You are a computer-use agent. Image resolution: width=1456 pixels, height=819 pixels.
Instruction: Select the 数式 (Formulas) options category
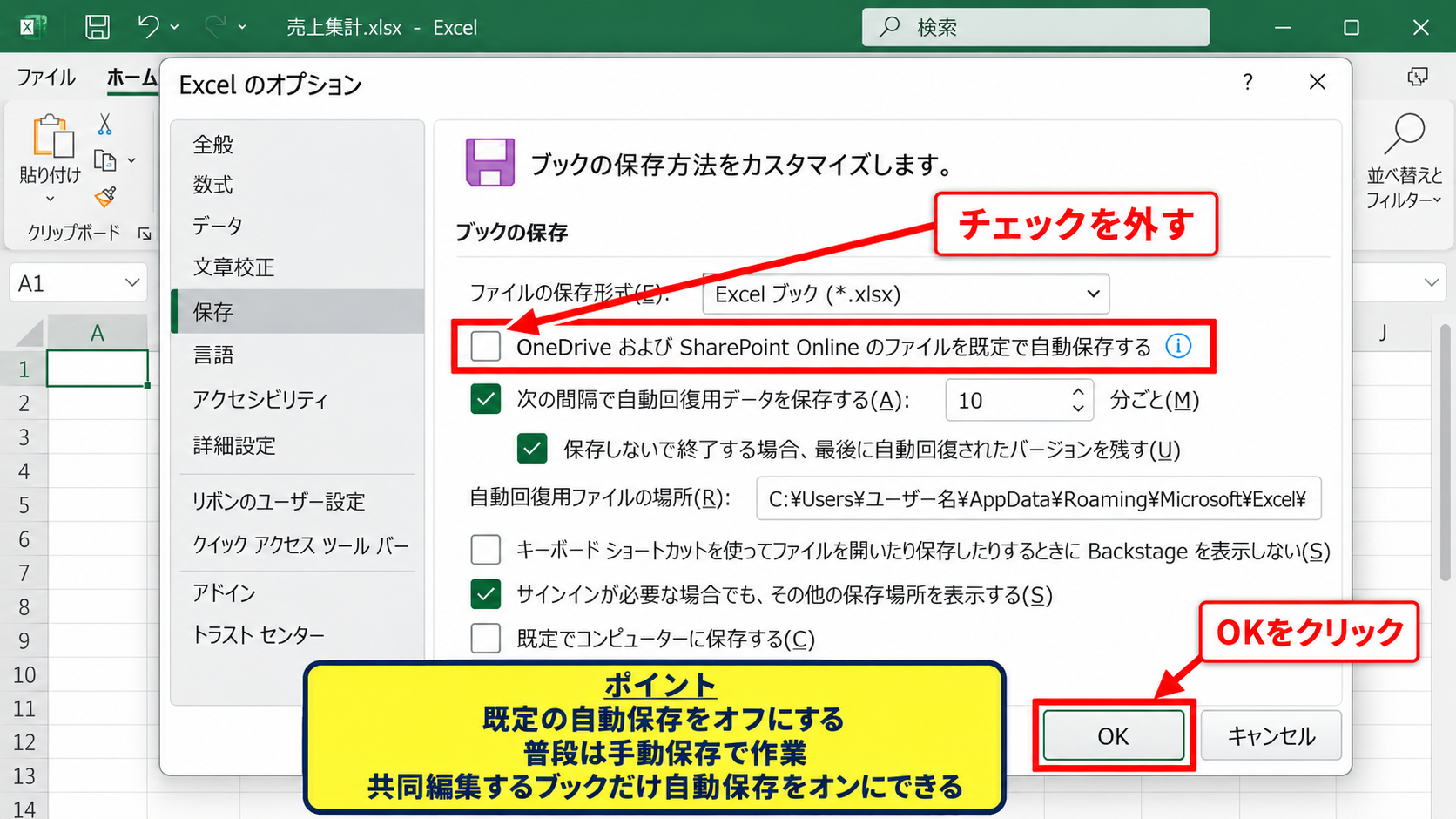pyautogui.click(x=297, y=185)
